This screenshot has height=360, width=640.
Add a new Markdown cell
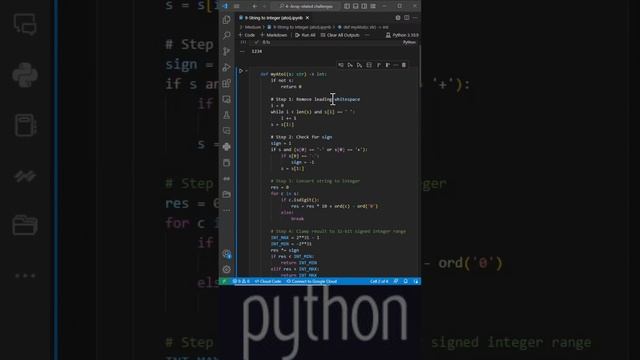[274, 35]
